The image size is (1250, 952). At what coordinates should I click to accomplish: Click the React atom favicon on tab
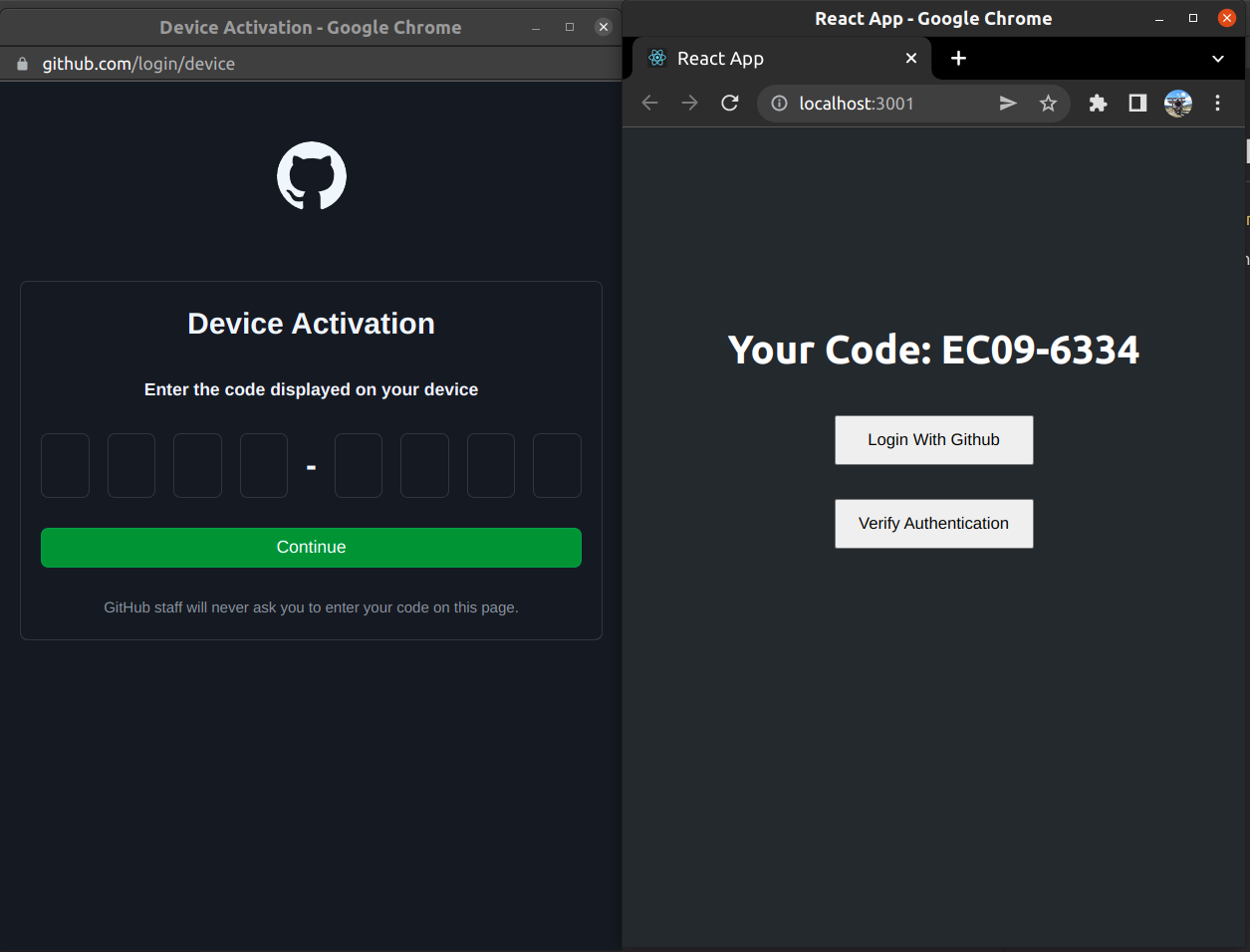pyautogui.click(x=657, y=58)
